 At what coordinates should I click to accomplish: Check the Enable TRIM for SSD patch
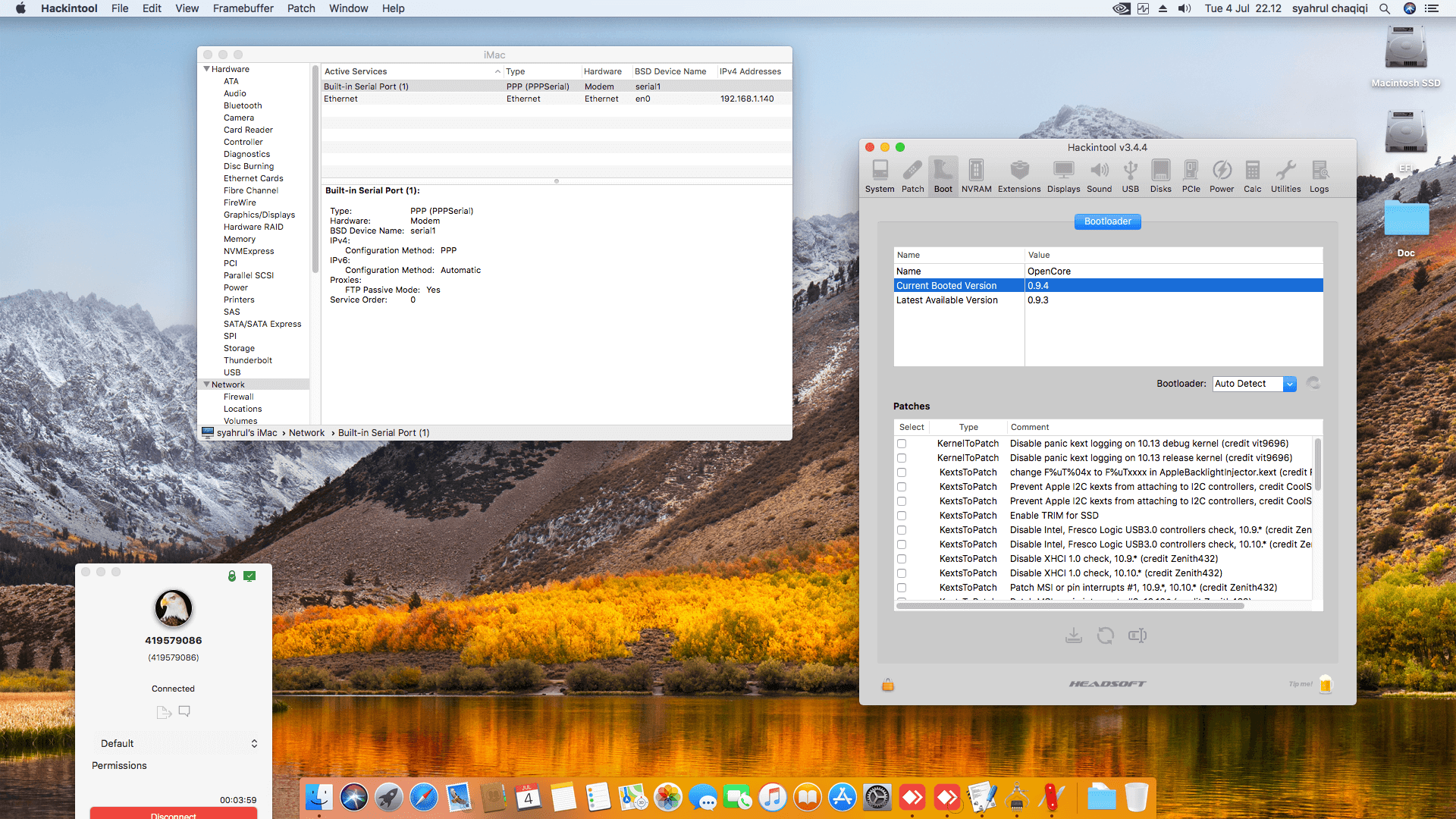[x=902, y=516]
